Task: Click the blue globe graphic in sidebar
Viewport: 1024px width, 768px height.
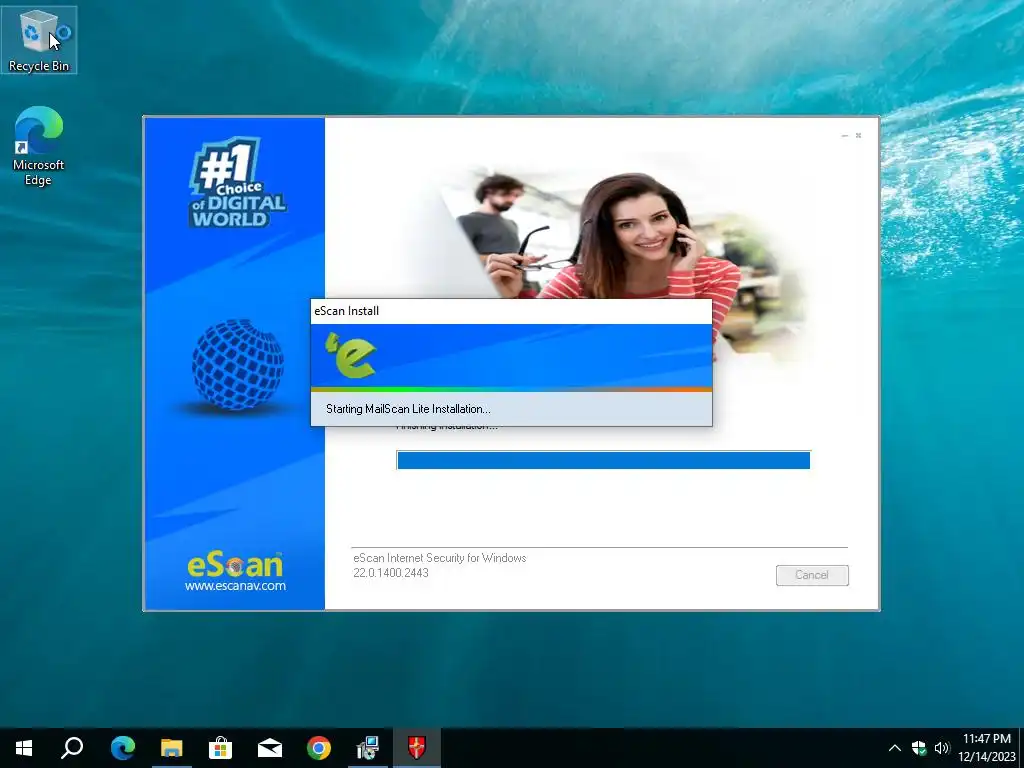Action: coord(238,364)
